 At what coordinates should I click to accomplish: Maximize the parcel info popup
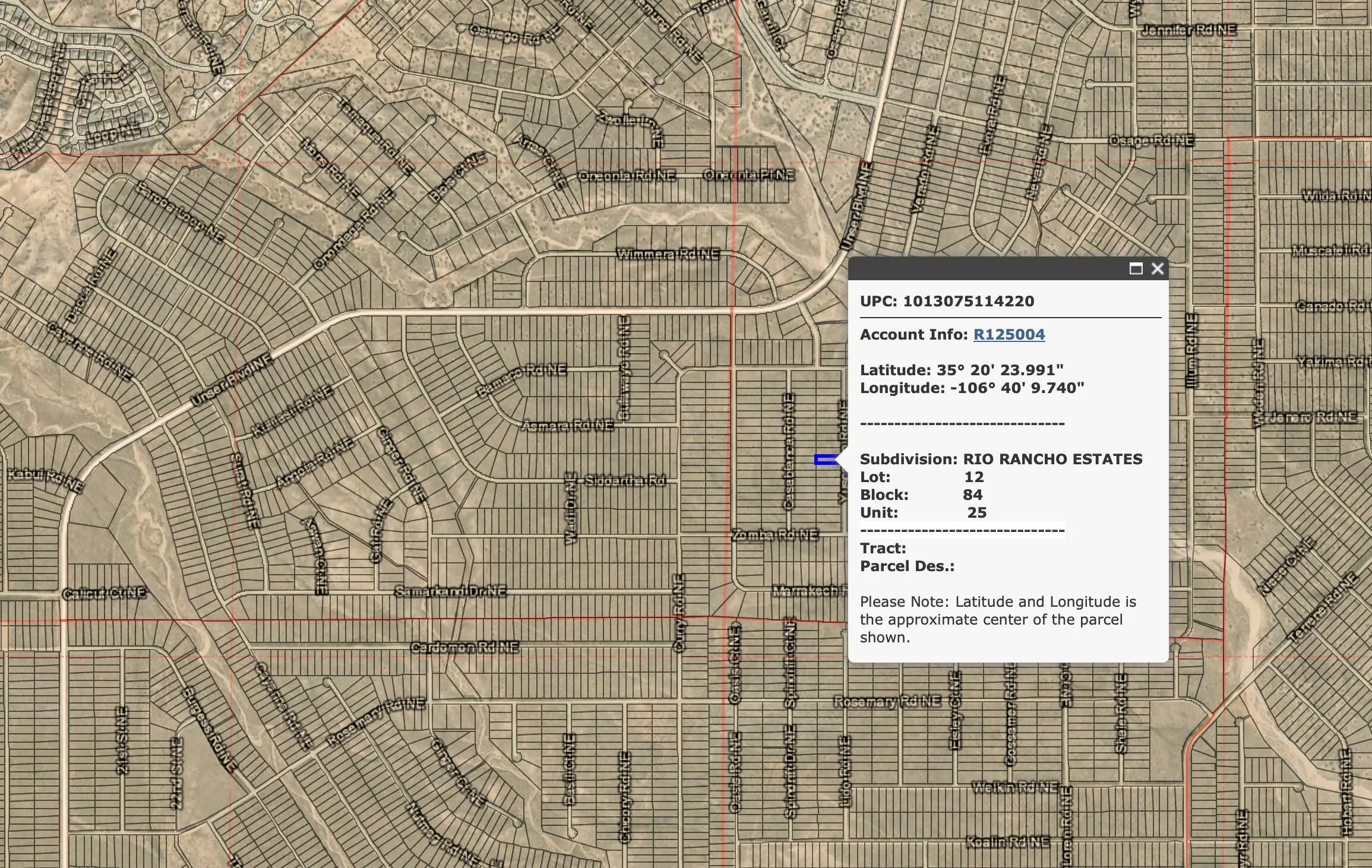click(x=1136, y=269)
